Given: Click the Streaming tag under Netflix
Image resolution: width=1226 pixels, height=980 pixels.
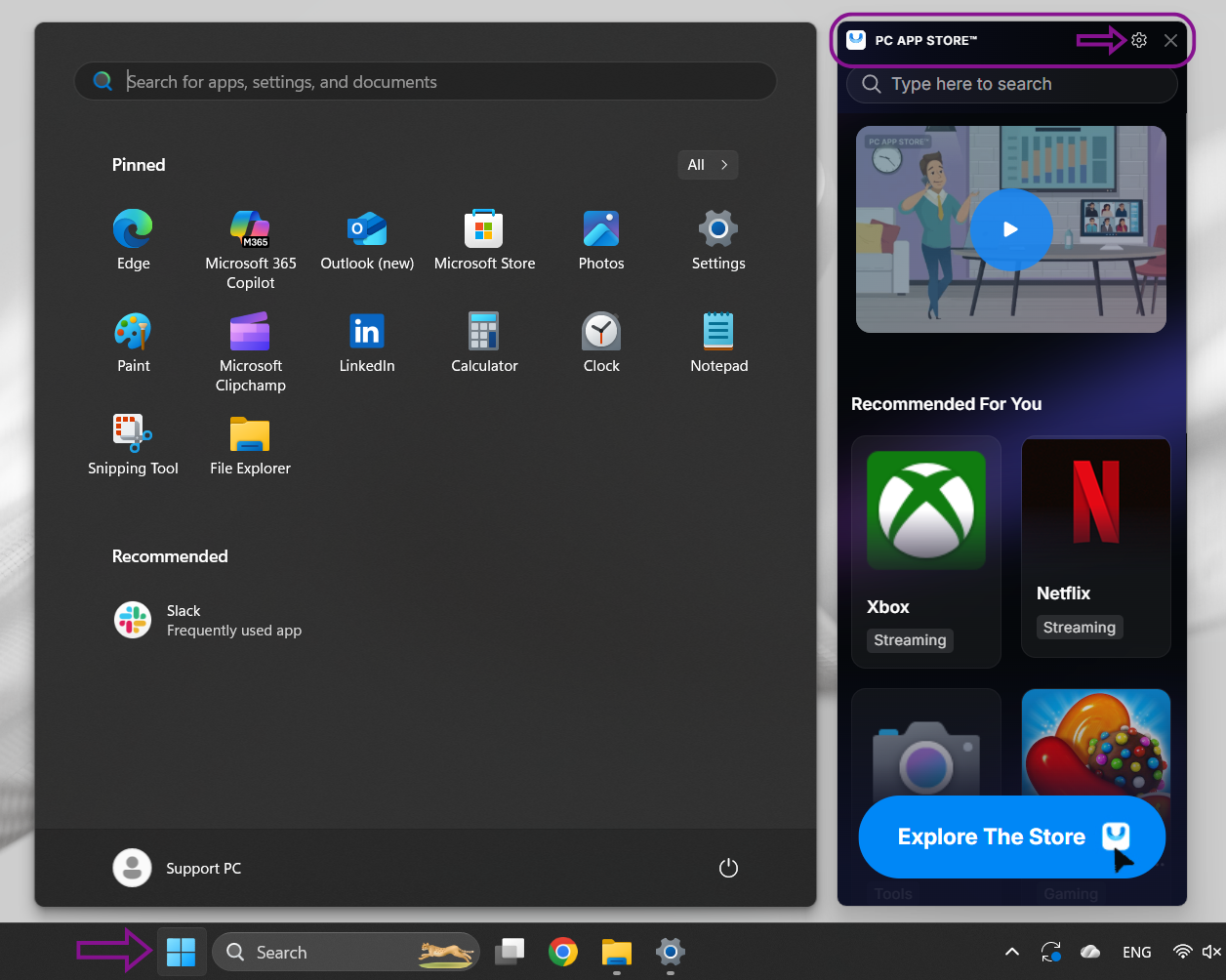Looking at the screenshot, I should (1080, 628).
